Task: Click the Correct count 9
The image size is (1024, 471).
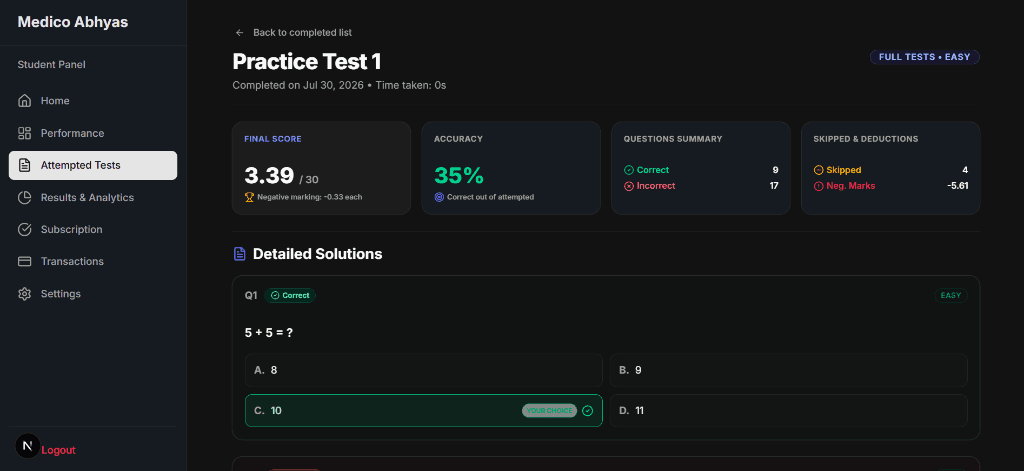Action: (775, 170)
